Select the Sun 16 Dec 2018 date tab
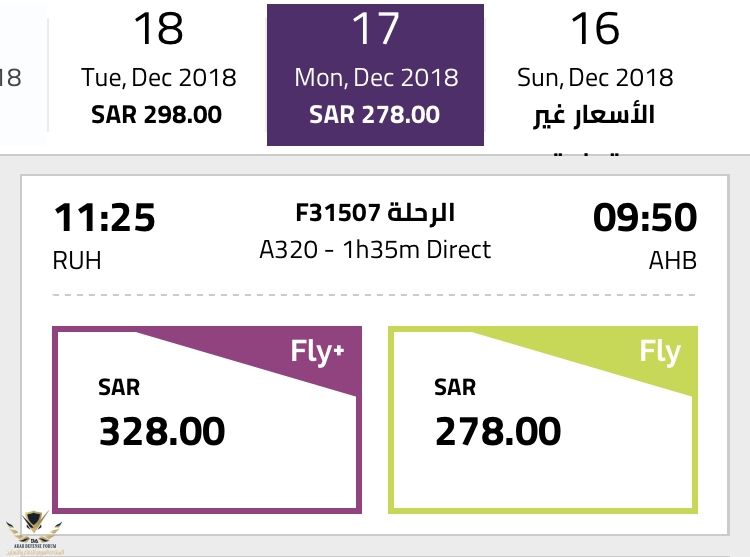This screenshot has height=557, width=750. tap(595, 76)
